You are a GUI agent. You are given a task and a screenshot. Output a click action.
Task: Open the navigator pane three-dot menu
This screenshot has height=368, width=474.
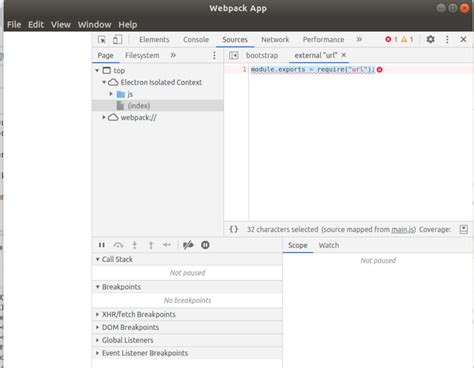(x=214, y=55)
